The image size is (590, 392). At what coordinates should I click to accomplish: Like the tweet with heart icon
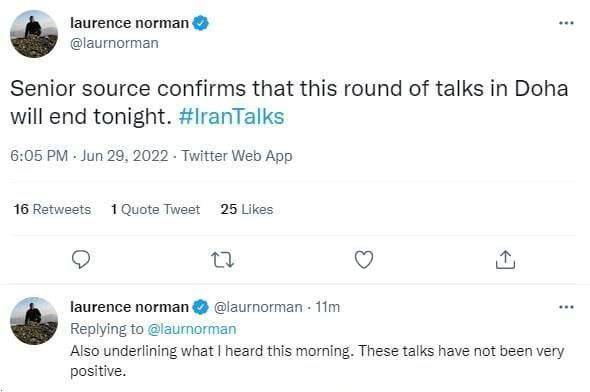[364, 260]
